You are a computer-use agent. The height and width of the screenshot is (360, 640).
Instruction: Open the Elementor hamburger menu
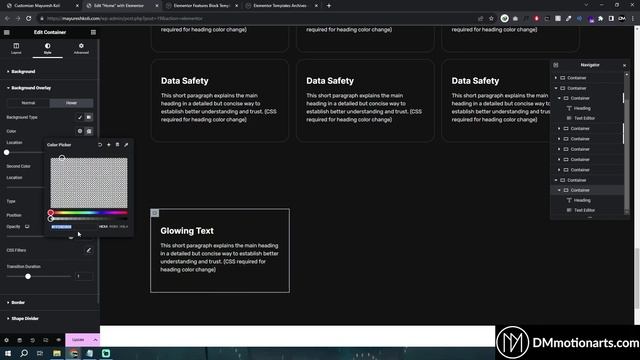7,32
